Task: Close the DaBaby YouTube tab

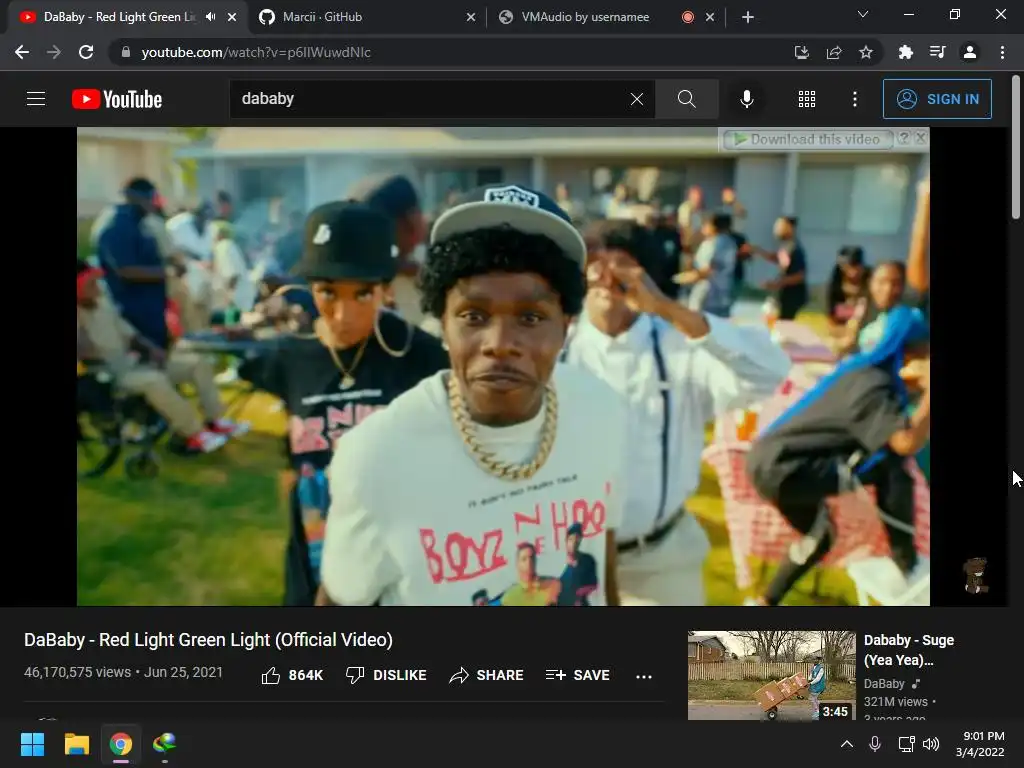Action: pos(232,17)
